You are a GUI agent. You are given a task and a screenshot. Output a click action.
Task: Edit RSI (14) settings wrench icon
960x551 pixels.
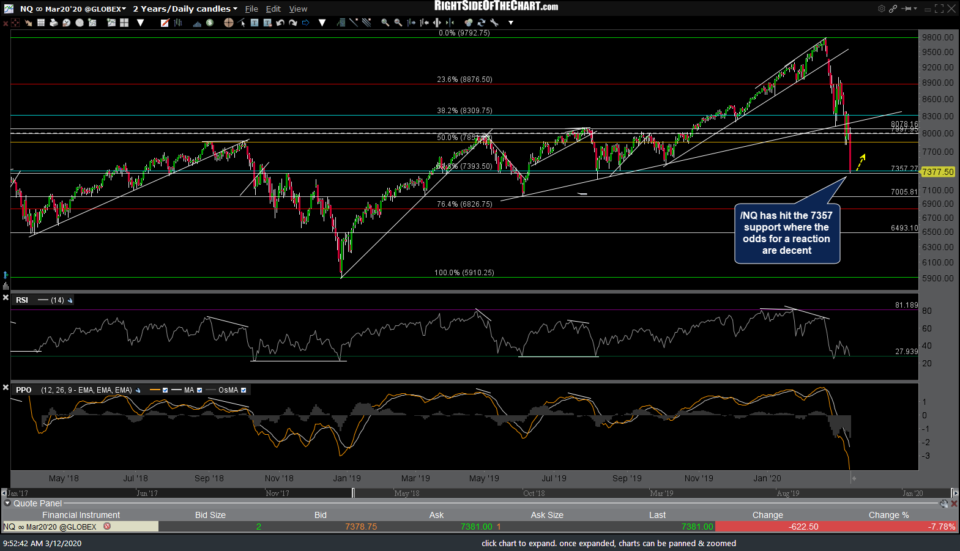click(x=70, y=300)
